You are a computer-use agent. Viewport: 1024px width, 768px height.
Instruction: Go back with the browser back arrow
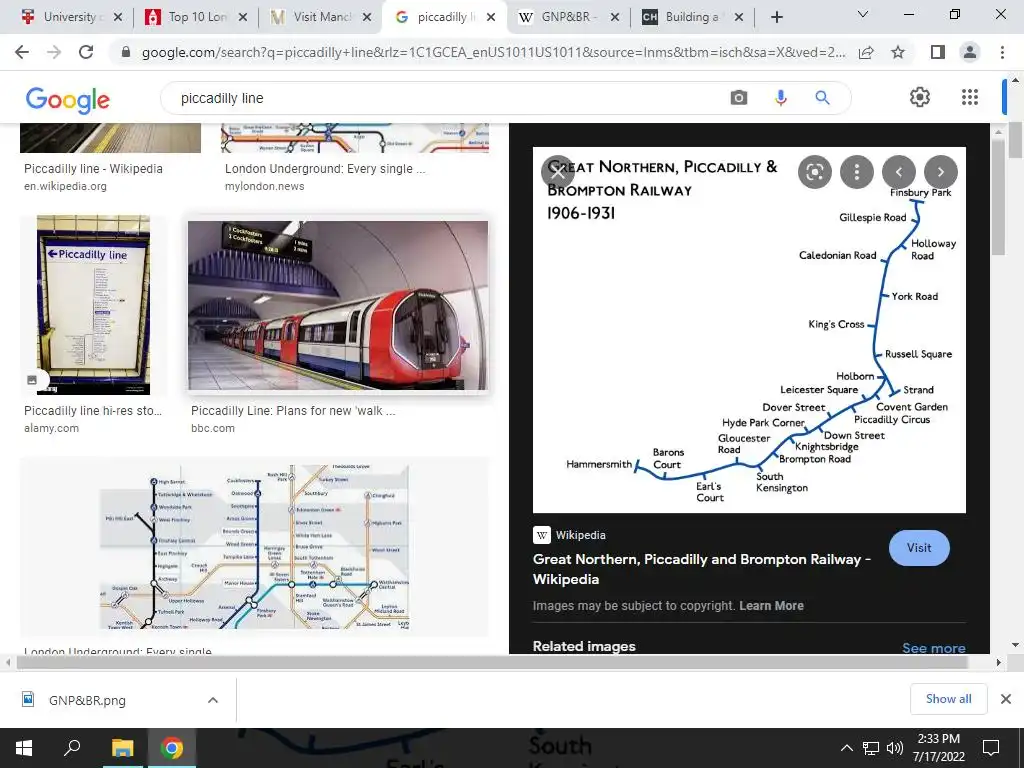tap(22, 52)
